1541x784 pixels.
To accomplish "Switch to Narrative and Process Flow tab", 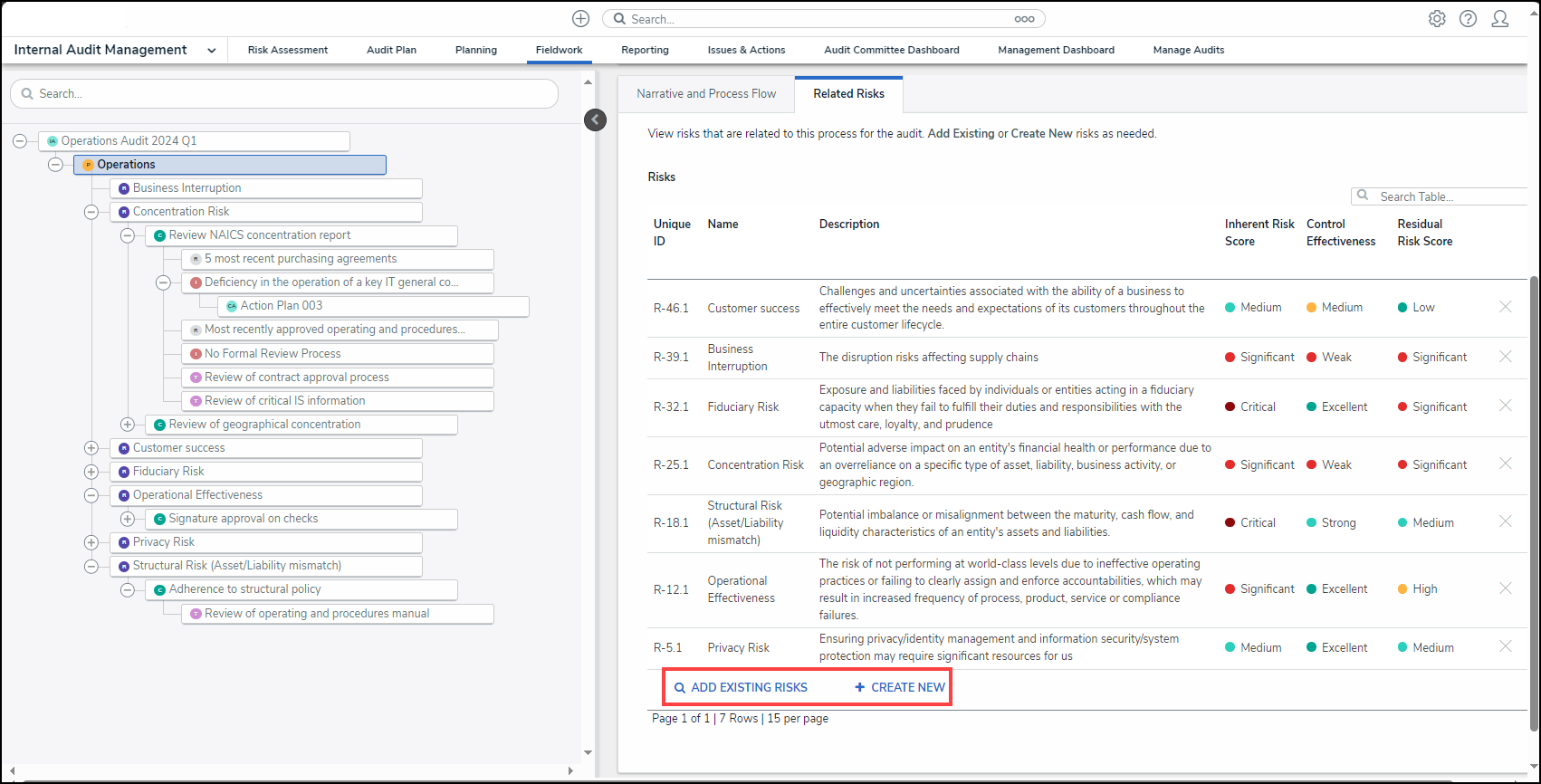I will click(x=706, y=93).
